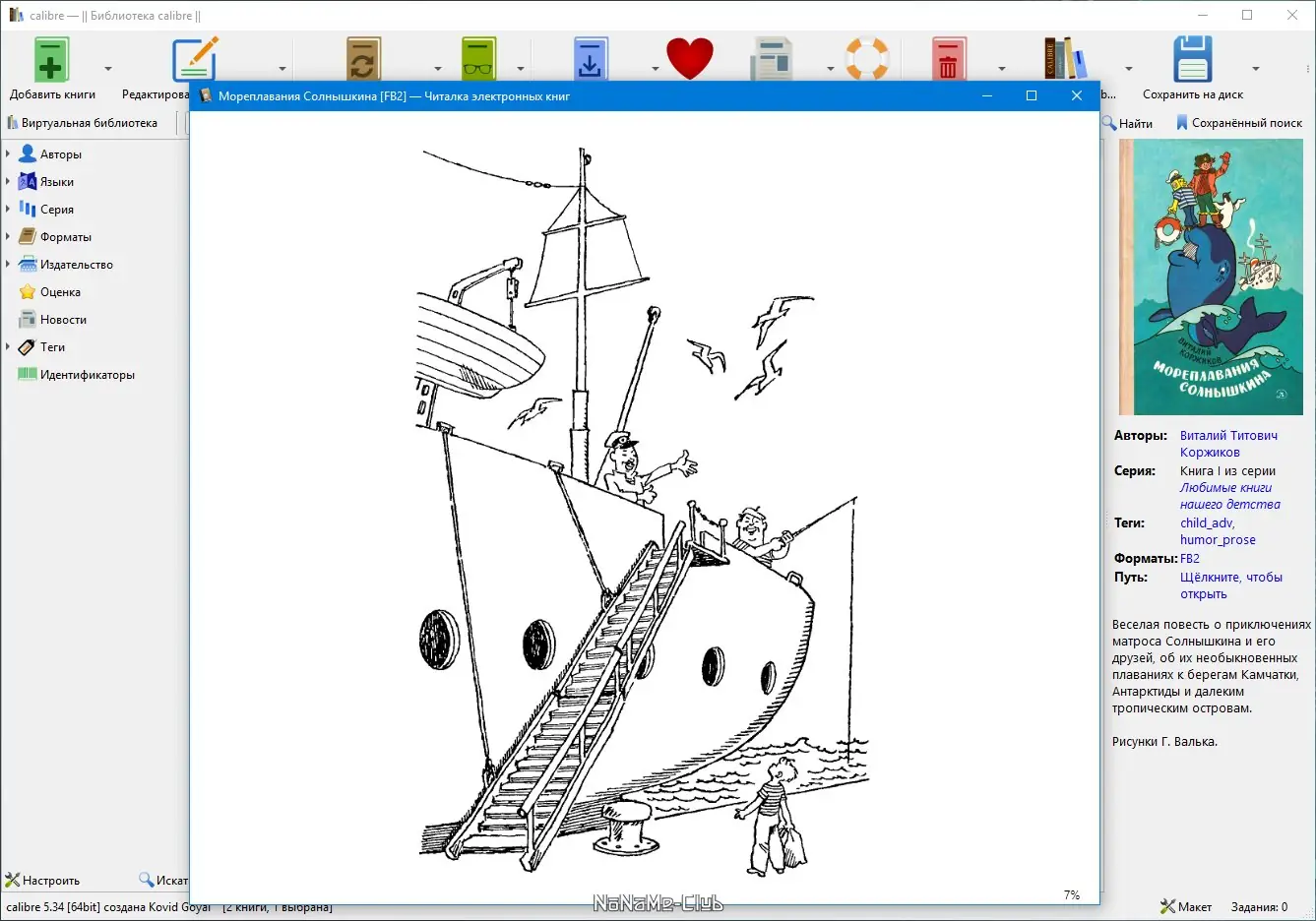Click the Щёлкните, чтобы открыть path link
Viewport: 1316px width, 921px height.
pyautogui.click(x=1231, y=585)
